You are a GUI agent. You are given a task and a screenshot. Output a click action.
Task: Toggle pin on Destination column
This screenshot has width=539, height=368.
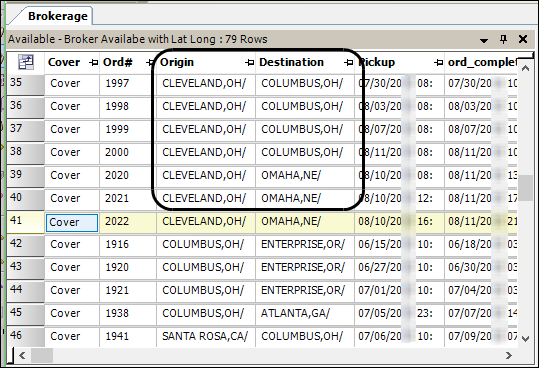pyautogui.click(x=348, y=63)
